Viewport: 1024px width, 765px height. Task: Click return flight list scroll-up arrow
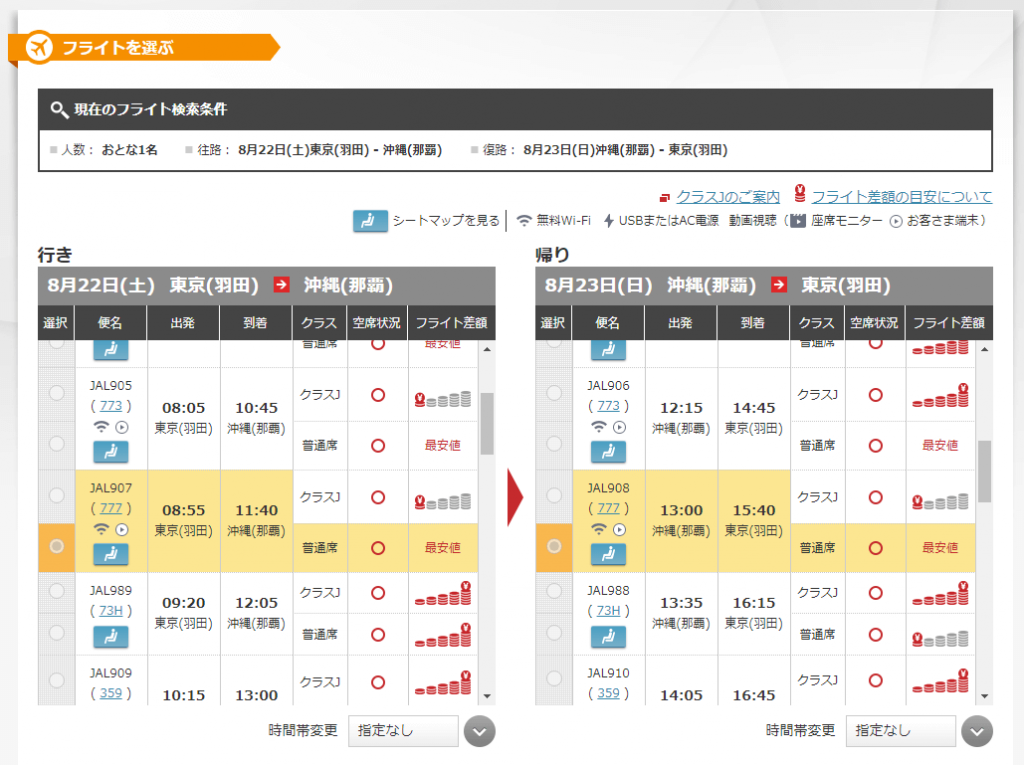coord(985,350)
